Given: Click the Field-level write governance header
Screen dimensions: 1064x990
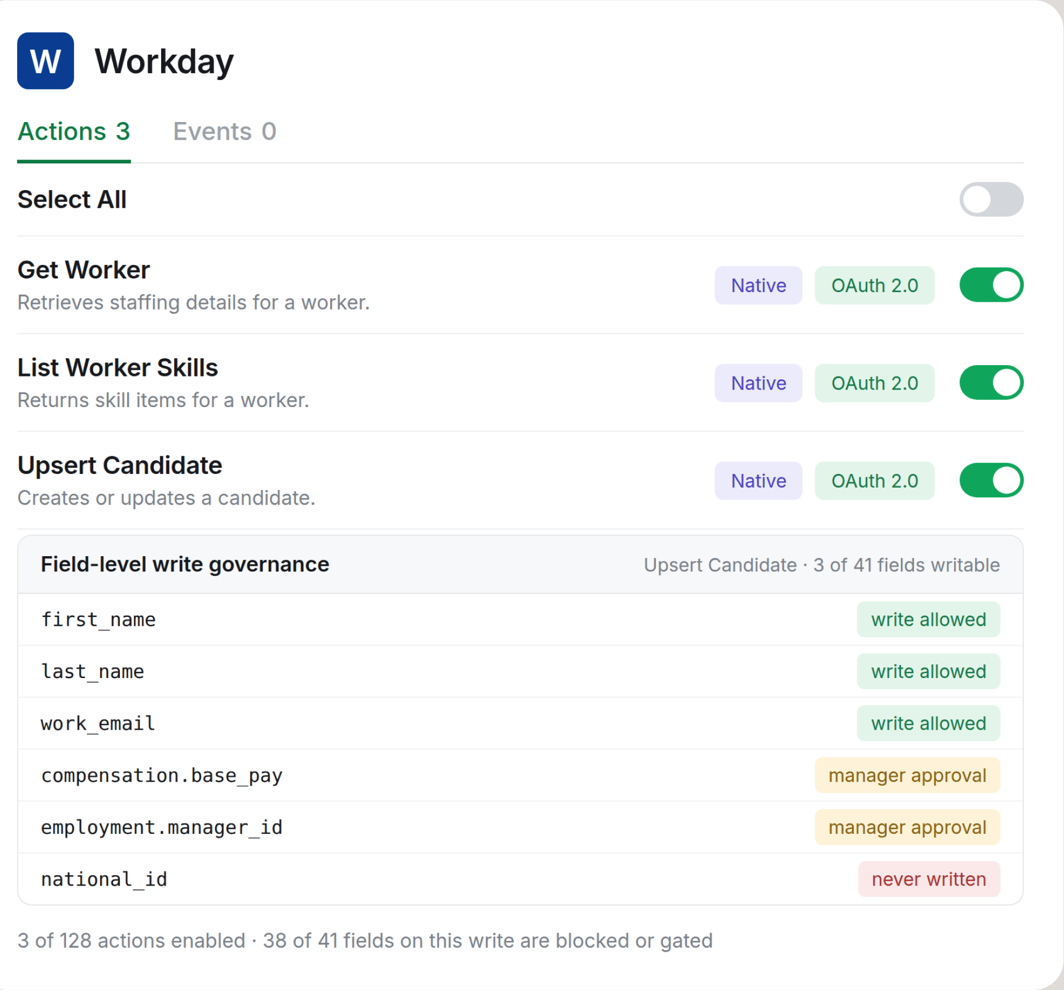Looking at the screenshot, I should (x=185, y=565).
